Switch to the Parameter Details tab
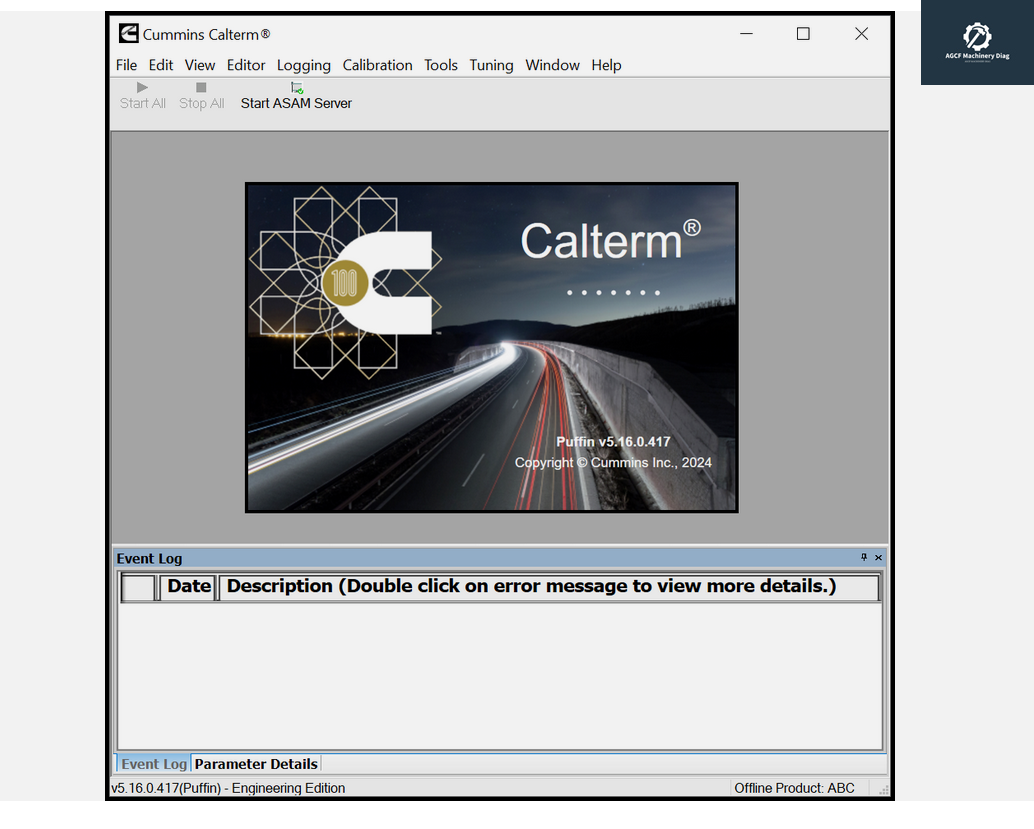 (x=256, y=763)
